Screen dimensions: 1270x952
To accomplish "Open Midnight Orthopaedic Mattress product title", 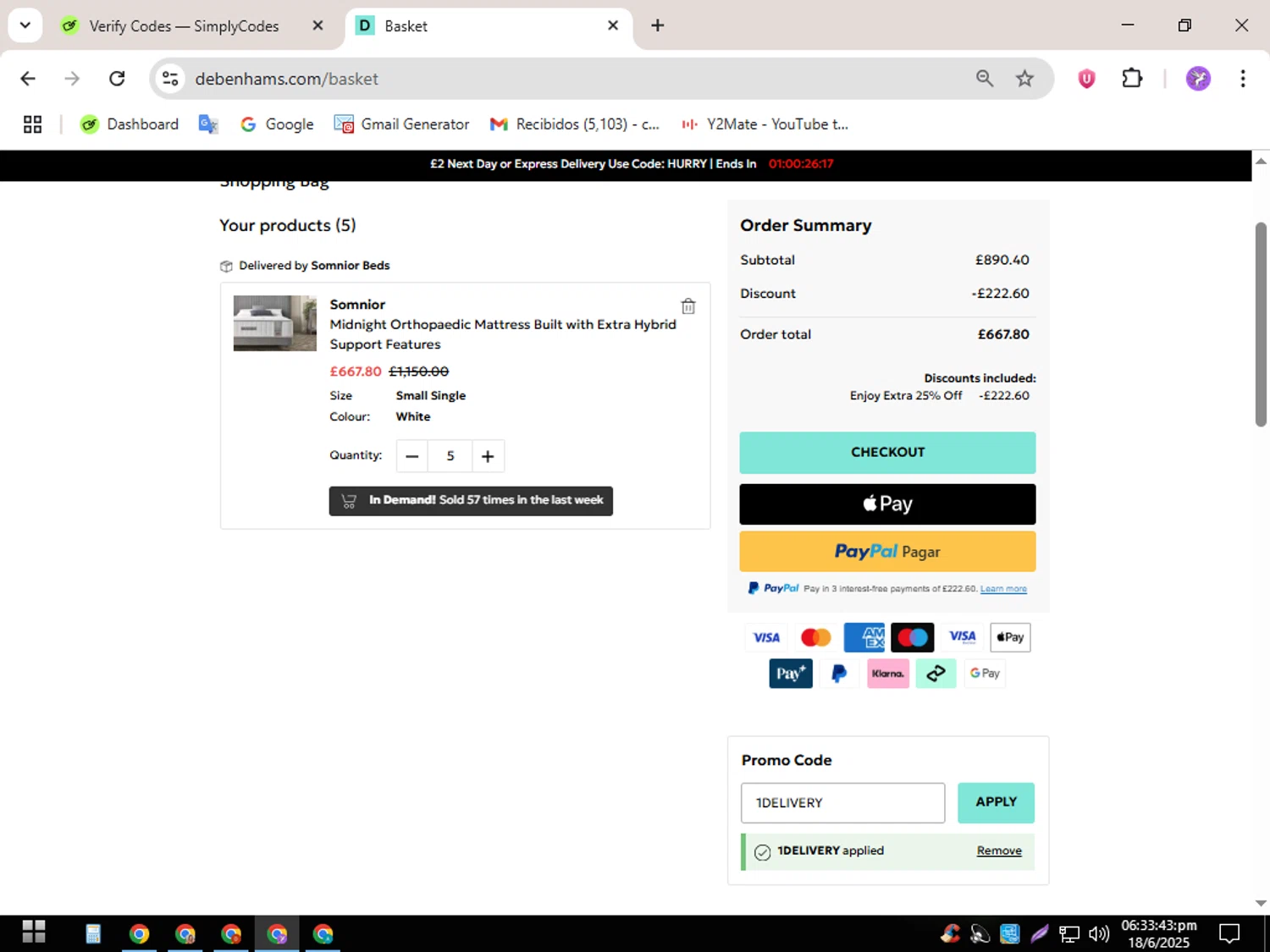I will point(503,334).
